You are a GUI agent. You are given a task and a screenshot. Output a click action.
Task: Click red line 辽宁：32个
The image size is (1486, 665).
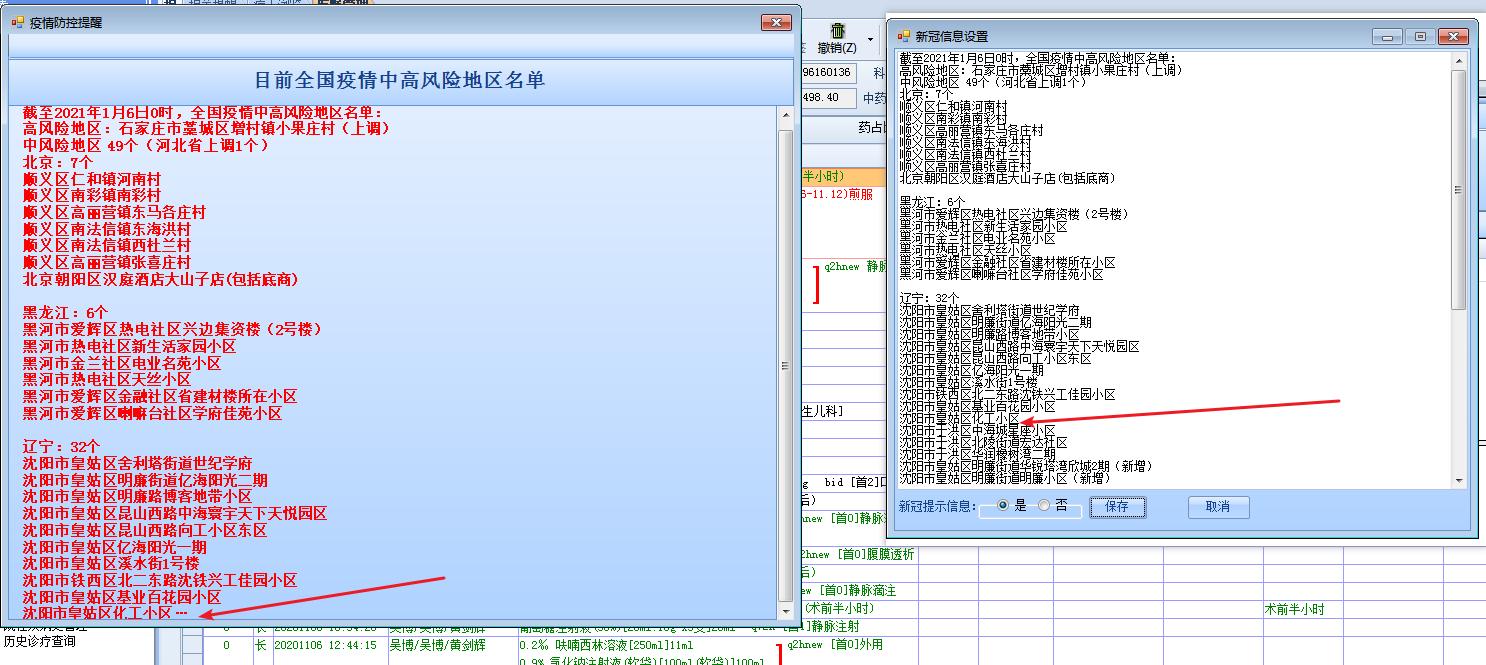62,446
